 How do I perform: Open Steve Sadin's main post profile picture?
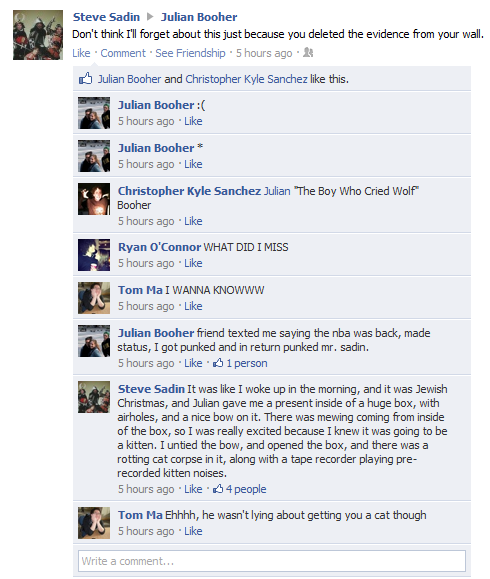pos(38,35)
